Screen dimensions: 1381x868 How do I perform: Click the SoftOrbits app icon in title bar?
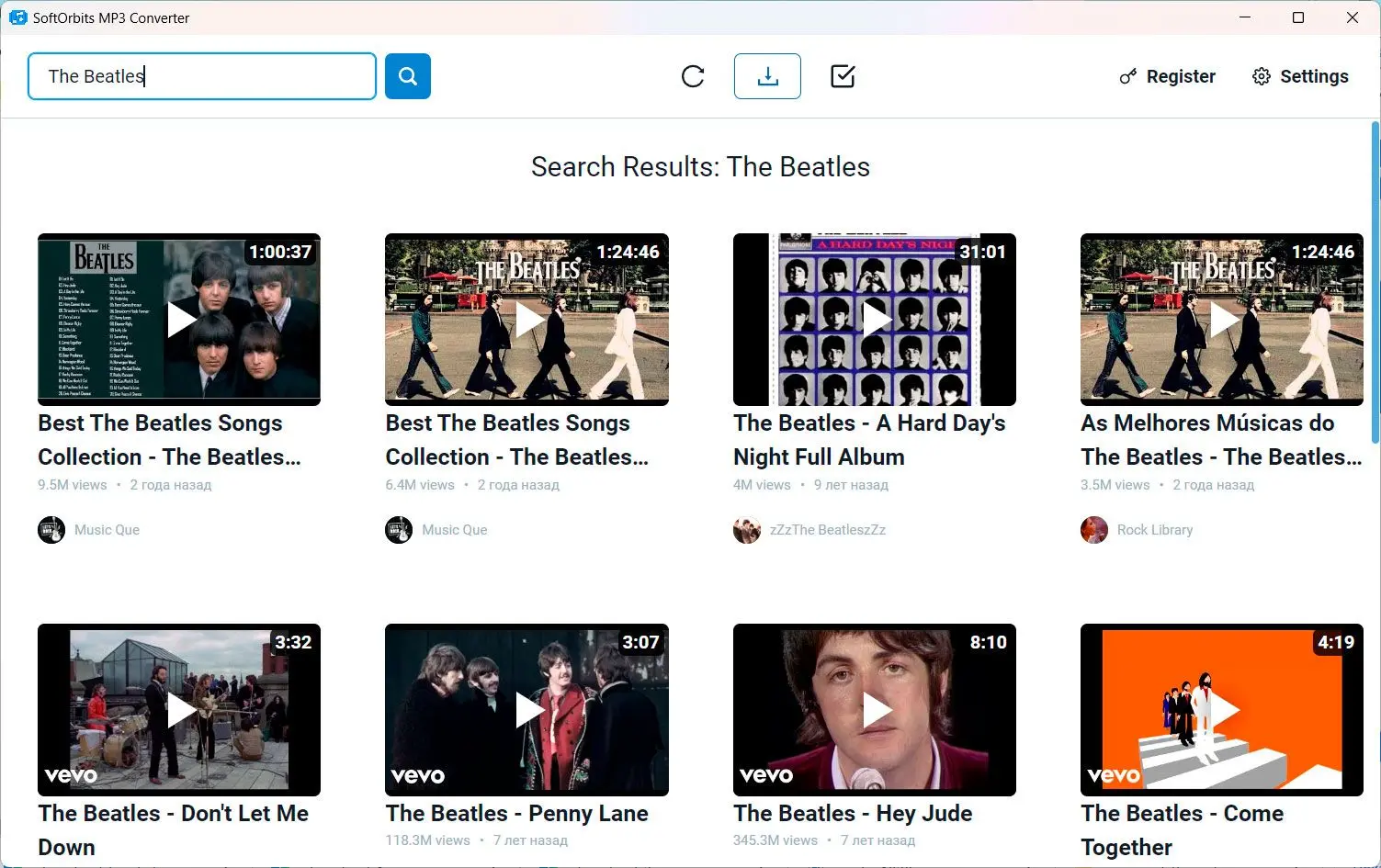17,17
